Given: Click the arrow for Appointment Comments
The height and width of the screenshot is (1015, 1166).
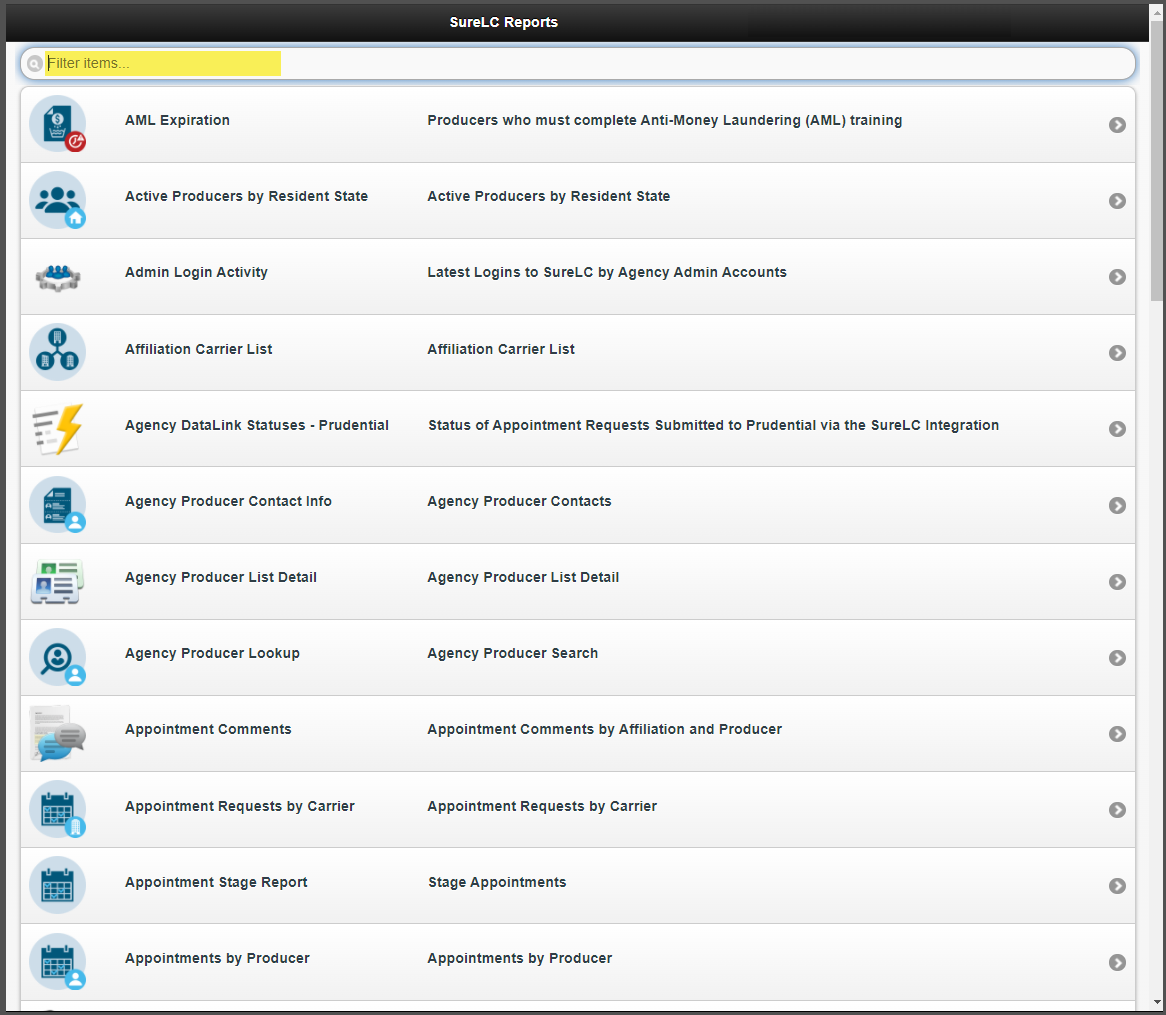Looking at the screenshot, I should (1117, 734).
